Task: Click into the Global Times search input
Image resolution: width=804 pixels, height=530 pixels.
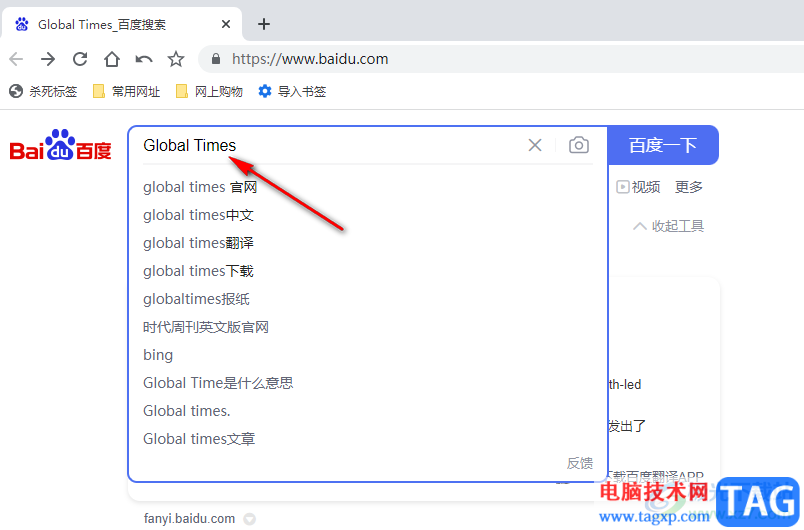Action: [x=328, y=145]
